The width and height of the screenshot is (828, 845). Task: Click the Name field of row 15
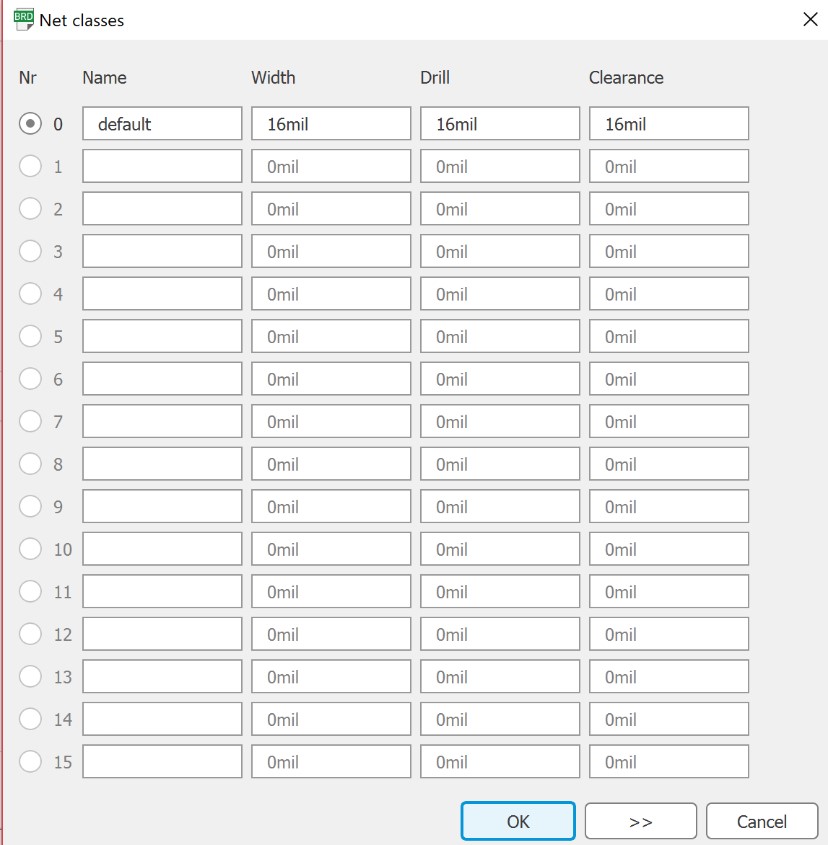pos(162,762)
